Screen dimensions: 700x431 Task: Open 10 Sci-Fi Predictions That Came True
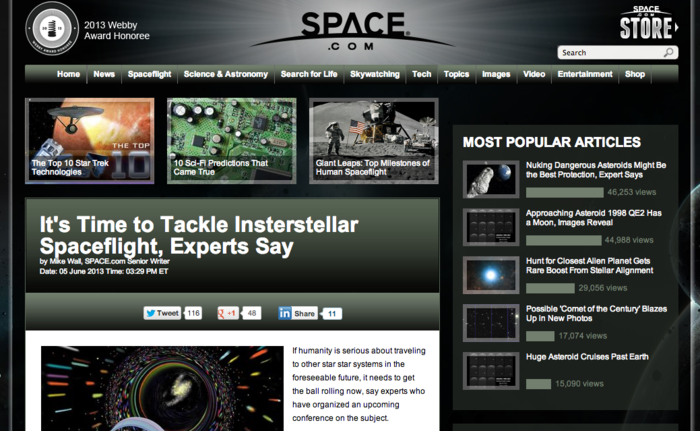[232, 141]
